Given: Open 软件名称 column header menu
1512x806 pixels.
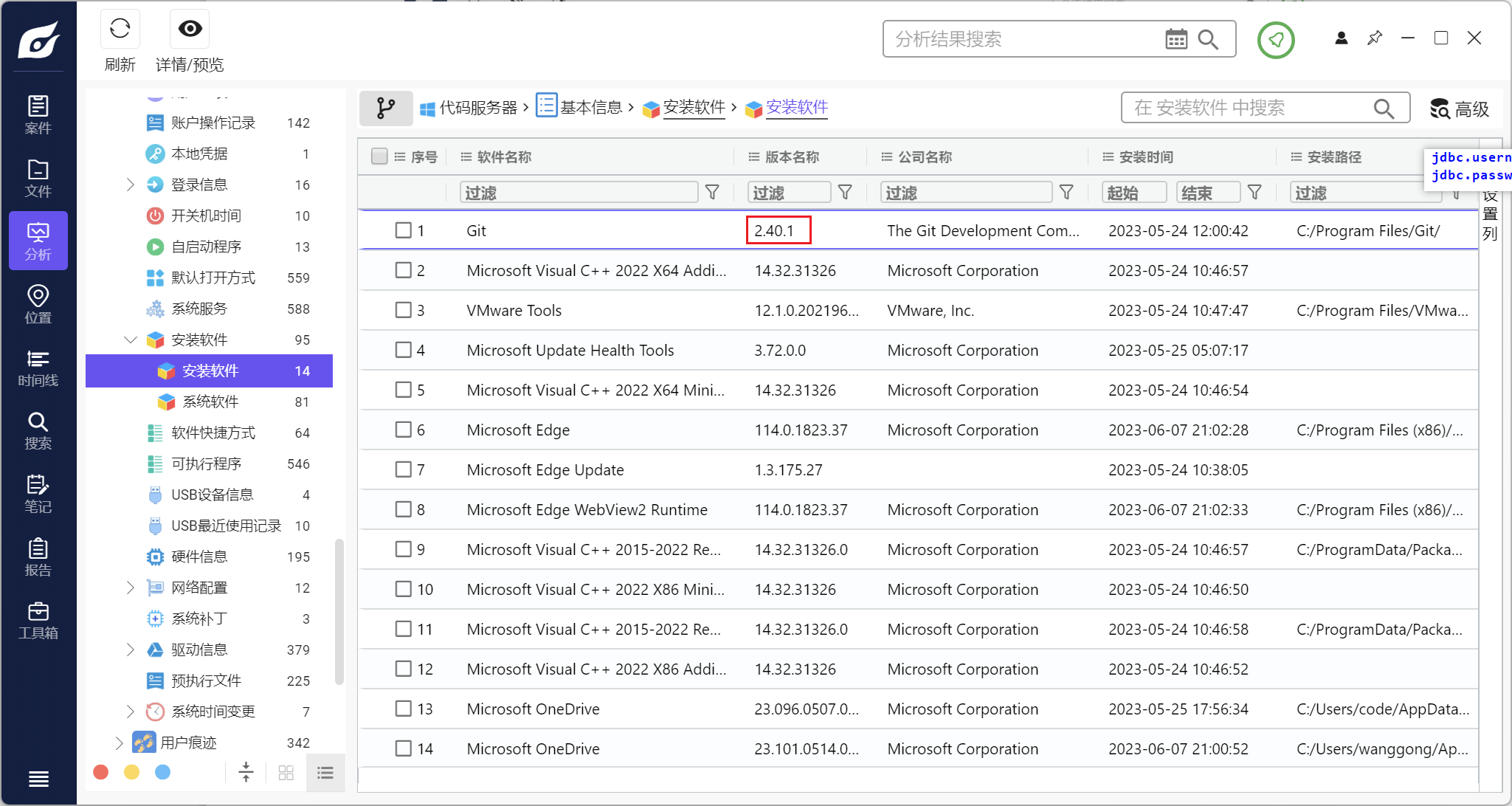Looking at the screenshot, I should 466,156.
